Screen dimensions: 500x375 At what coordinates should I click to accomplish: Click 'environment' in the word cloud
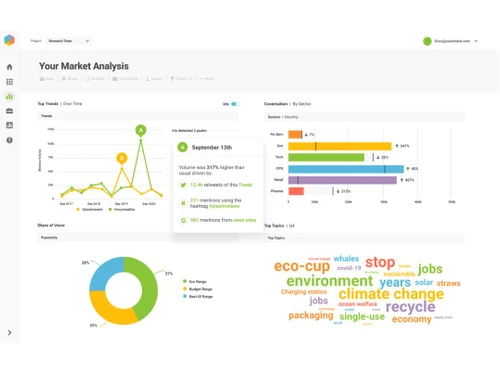point(330,281)
